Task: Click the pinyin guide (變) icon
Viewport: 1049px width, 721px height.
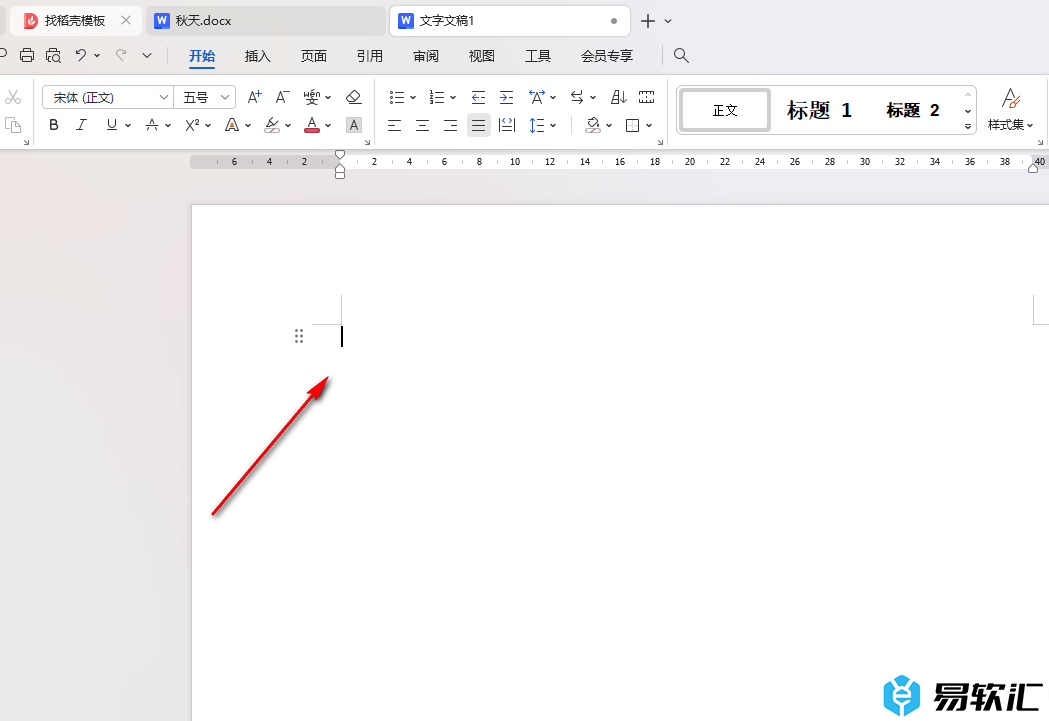Action: click(312, 98)
